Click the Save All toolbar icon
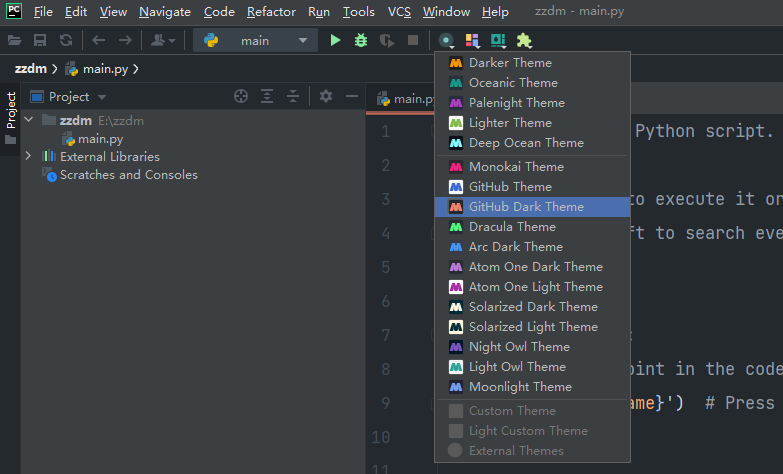Screen dimensions: 783x474 40,40
